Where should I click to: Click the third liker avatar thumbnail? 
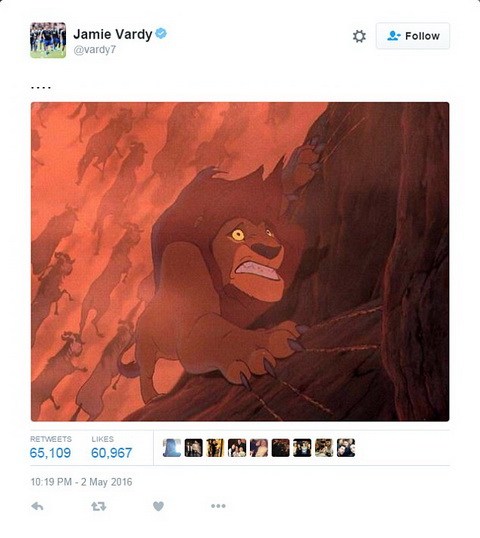click(x=215, y=448)
